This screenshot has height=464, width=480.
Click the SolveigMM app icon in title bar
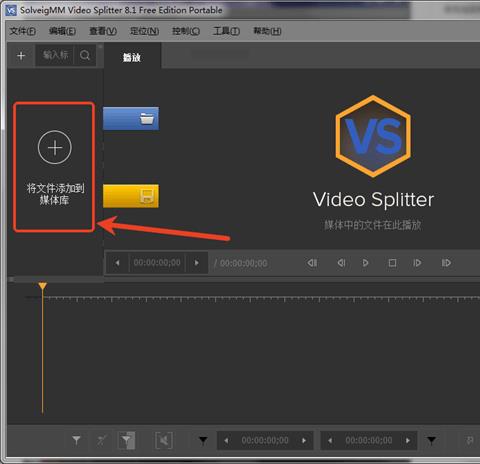[11, 10]
